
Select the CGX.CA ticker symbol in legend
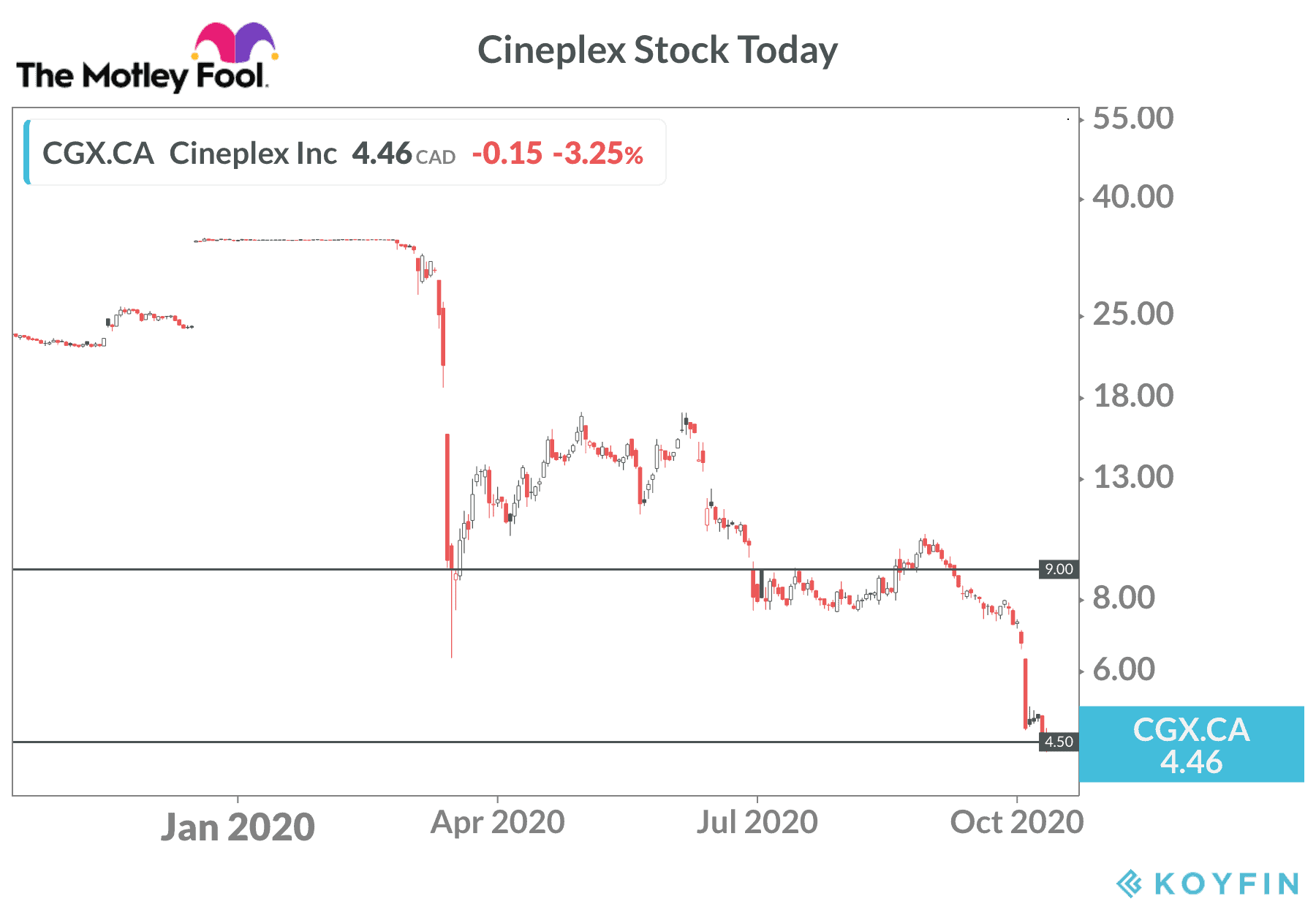coord(98,154)
